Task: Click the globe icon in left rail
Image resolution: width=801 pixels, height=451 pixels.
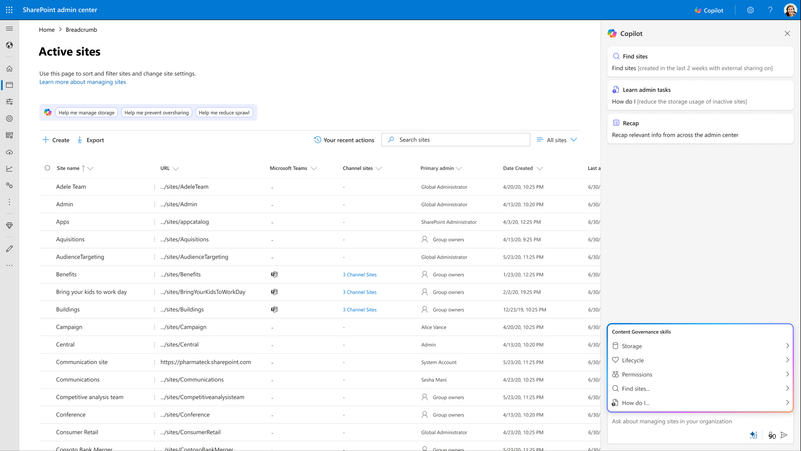Action: [x=9, y=45]
